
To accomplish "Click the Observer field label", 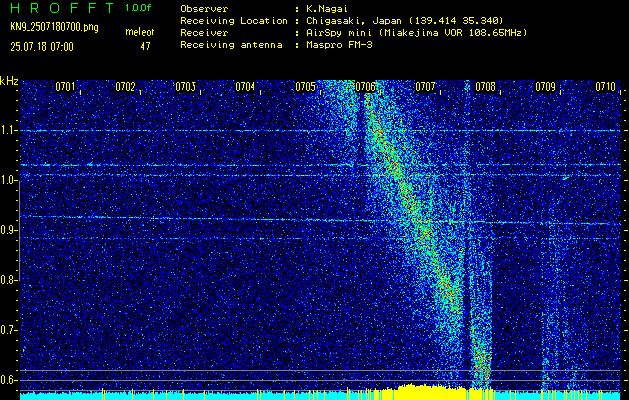I will click(204, 9).
